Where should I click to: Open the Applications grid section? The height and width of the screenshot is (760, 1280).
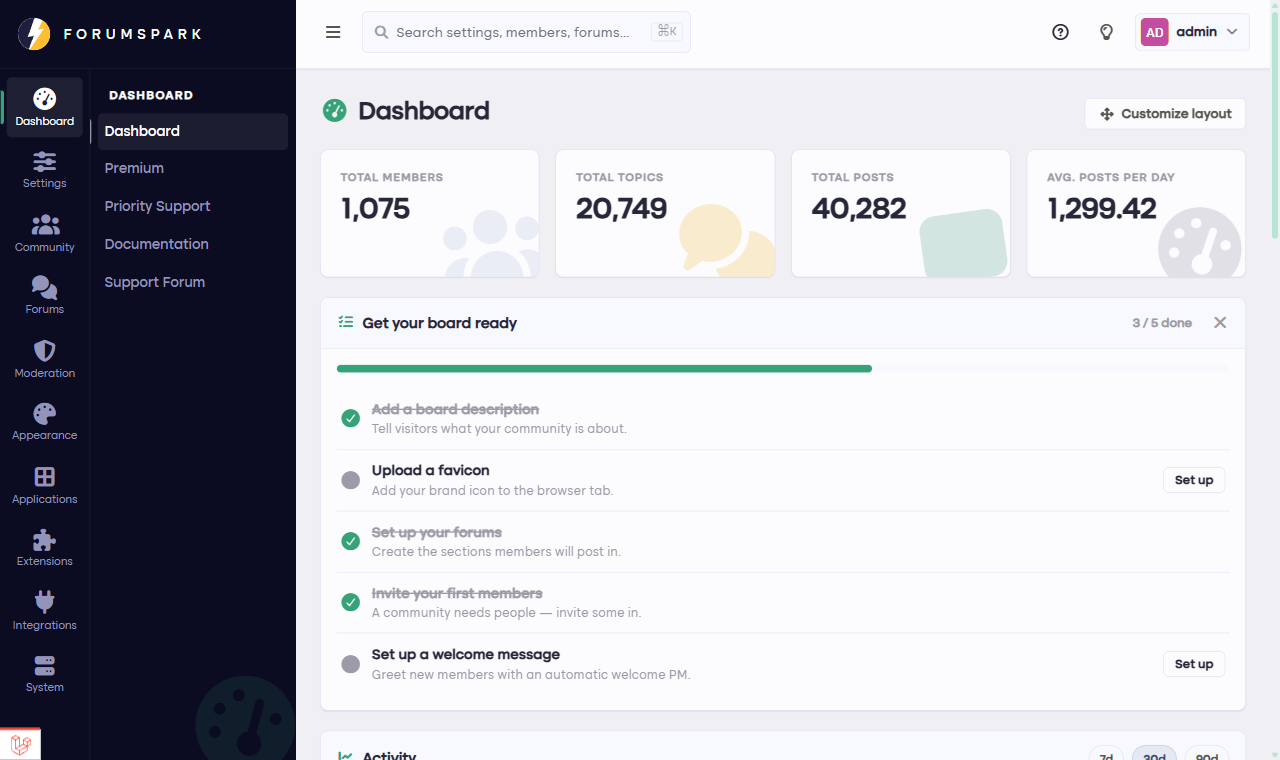tap(45, 485)
